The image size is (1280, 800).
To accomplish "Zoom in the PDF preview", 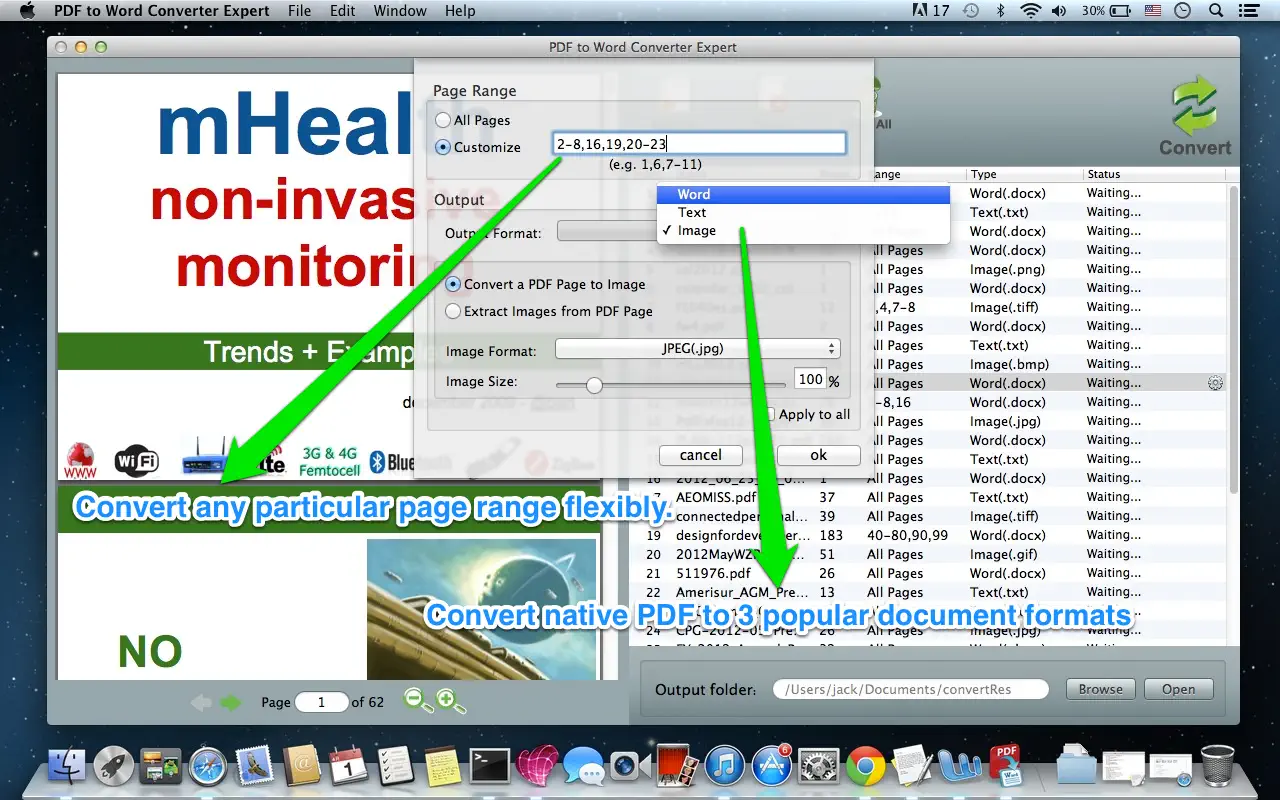I will click(451, 701).
